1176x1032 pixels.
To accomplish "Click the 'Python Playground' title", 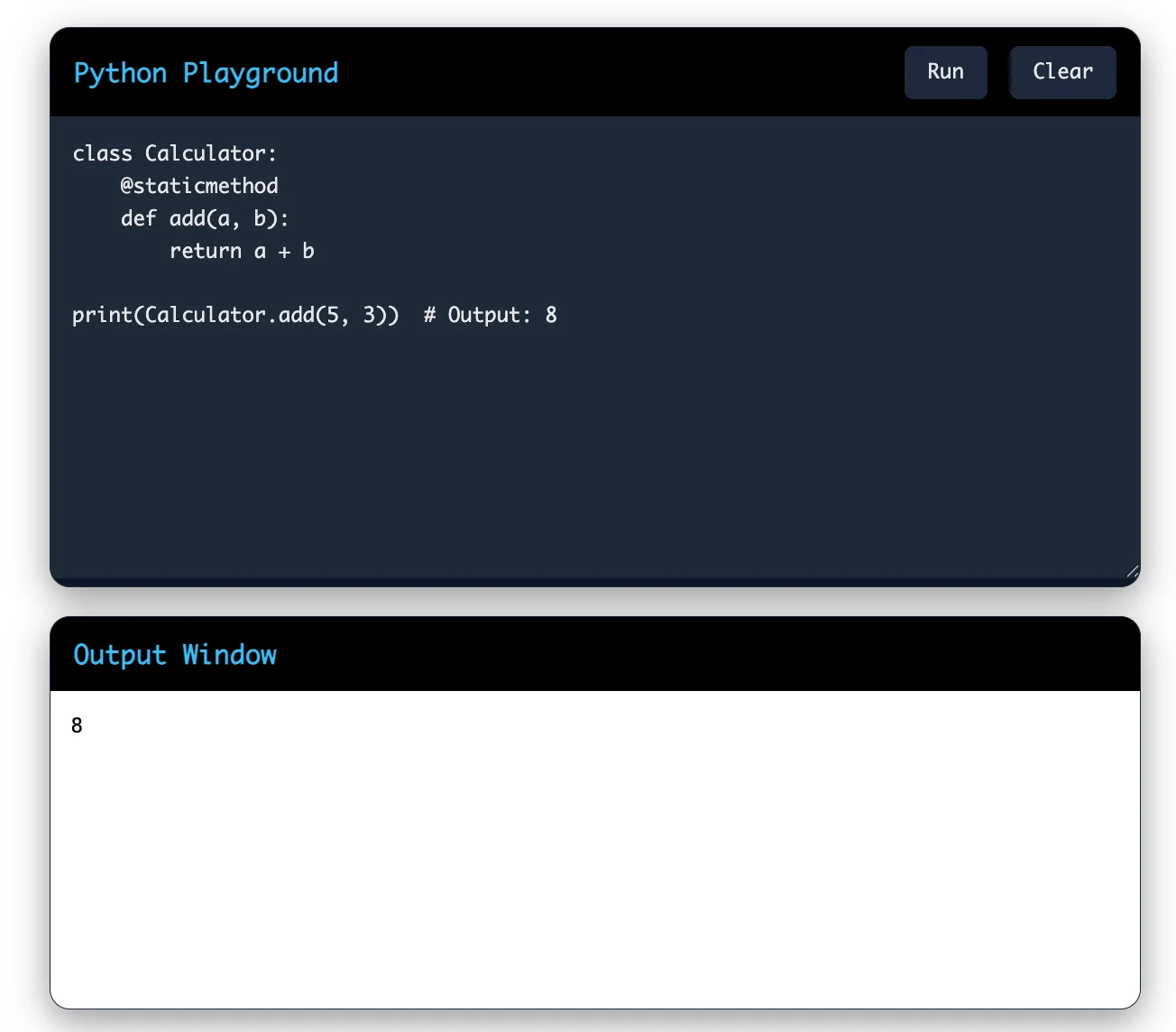I will [x=206, y=73].
